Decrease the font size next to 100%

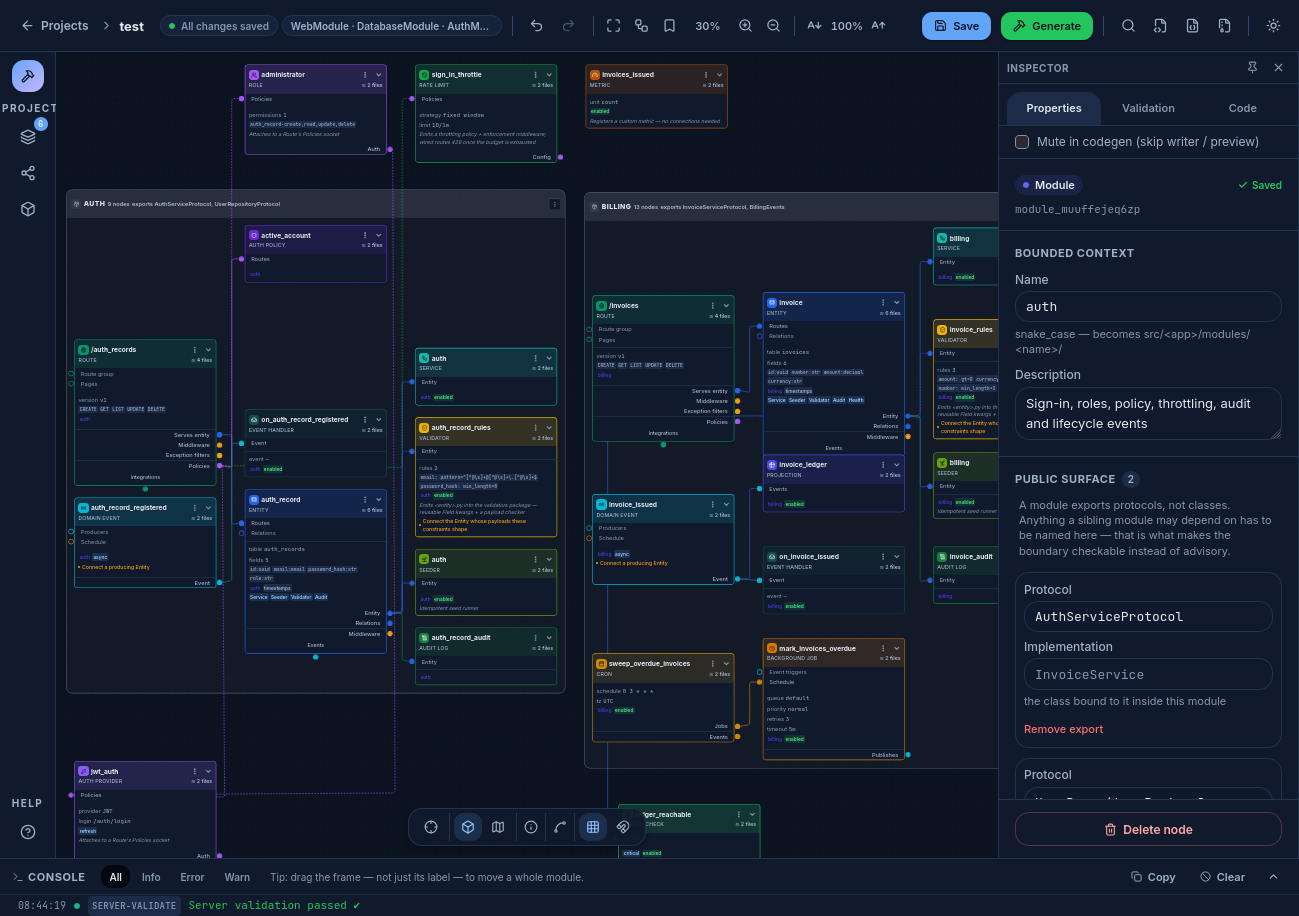click(814, 26)
